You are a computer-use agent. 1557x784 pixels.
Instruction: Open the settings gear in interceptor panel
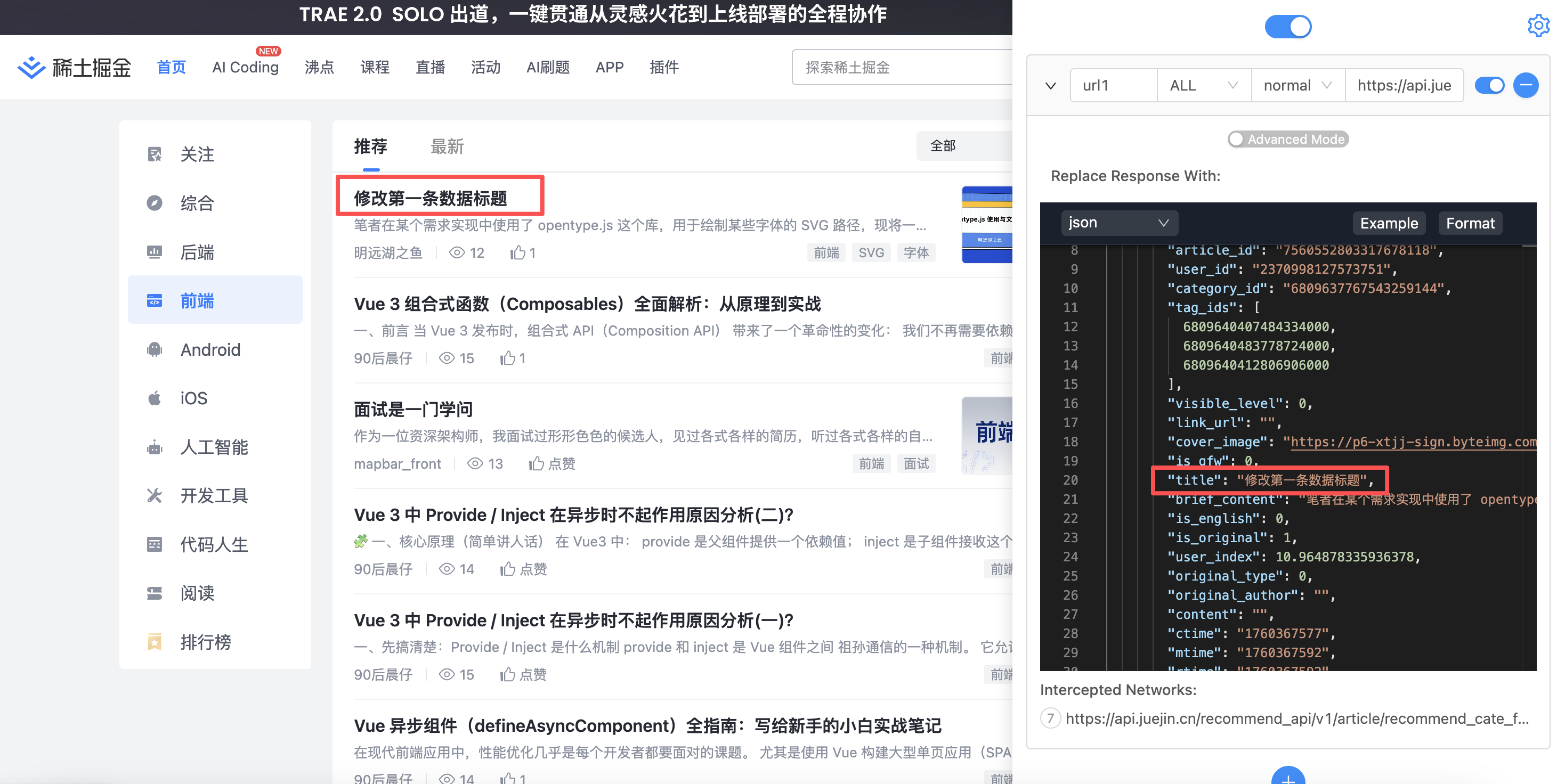[x=1537, y=26]
